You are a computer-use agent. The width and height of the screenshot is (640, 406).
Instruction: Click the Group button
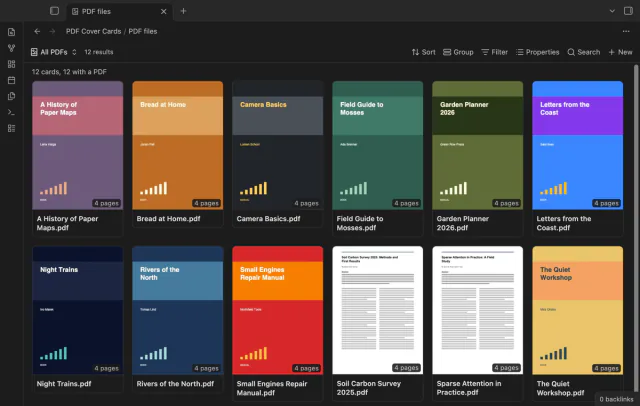click(x=458, y=52)
